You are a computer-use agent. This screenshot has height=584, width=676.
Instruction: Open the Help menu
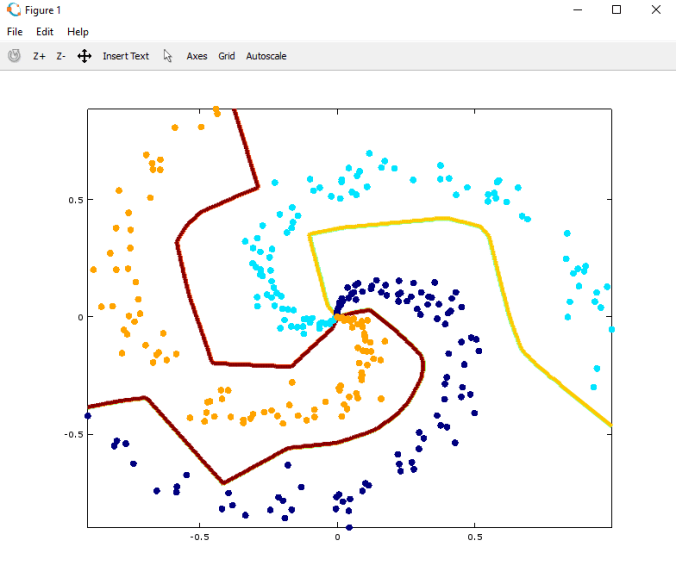pos(78,32)
